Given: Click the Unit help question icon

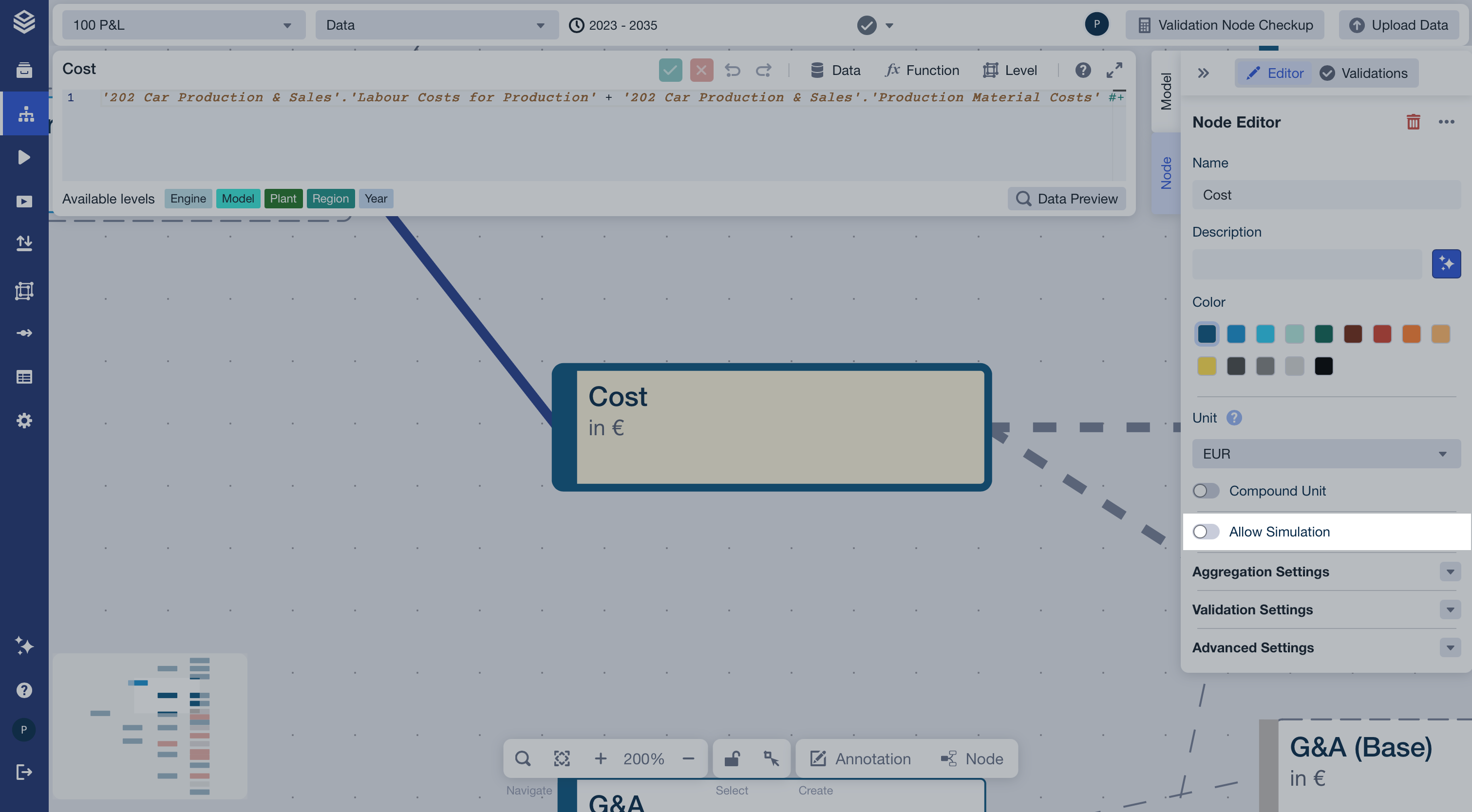Looking at the screenshot, I should click(1234, 417).
